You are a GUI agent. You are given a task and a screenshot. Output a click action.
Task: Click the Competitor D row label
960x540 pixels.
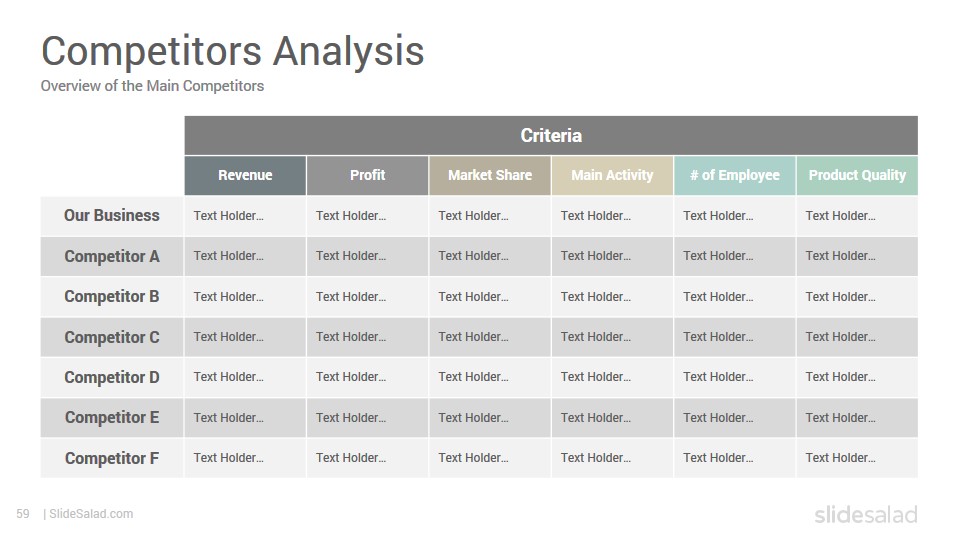[x=111, y=377]
